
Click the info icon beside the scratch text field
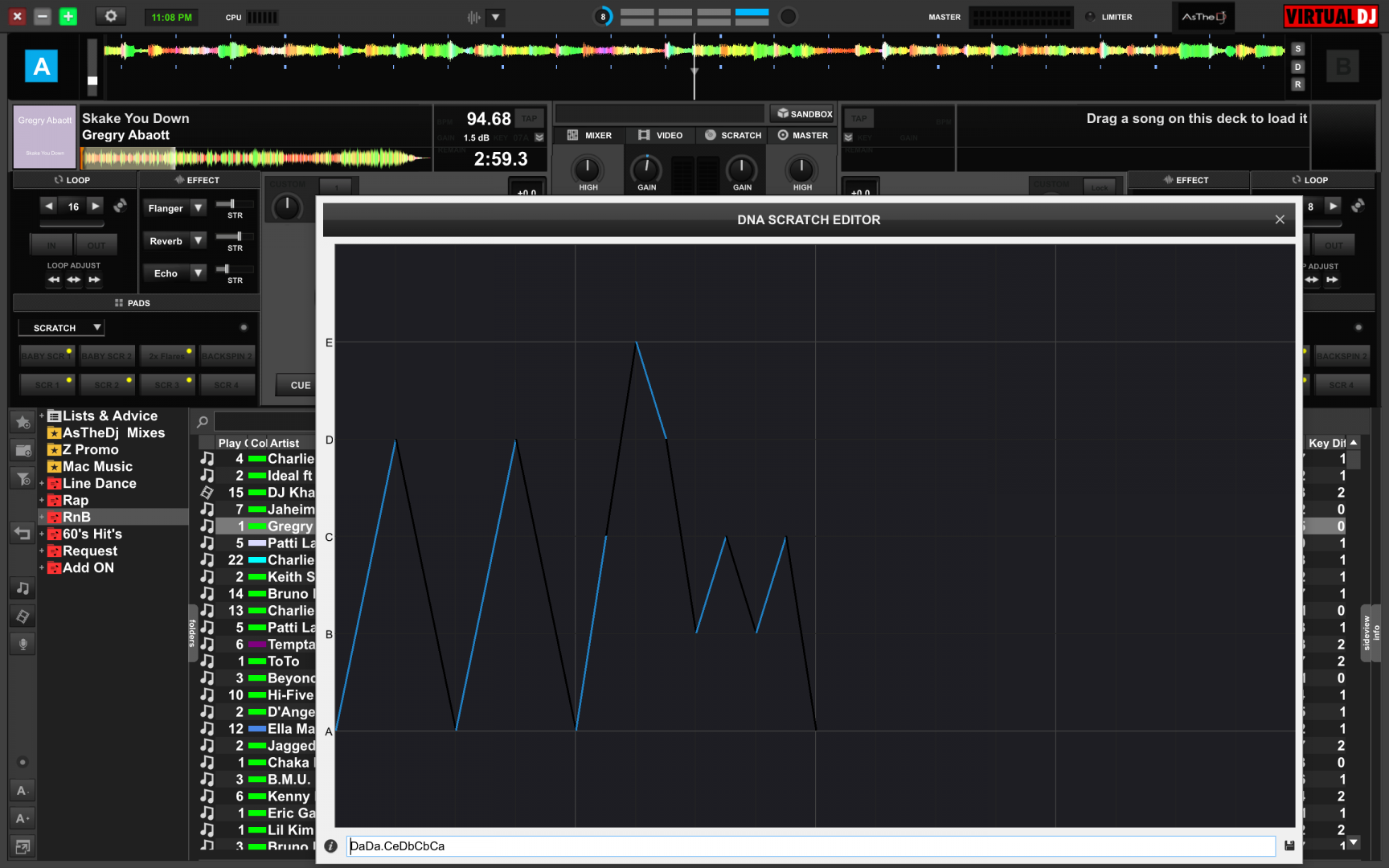coord(330,845)
